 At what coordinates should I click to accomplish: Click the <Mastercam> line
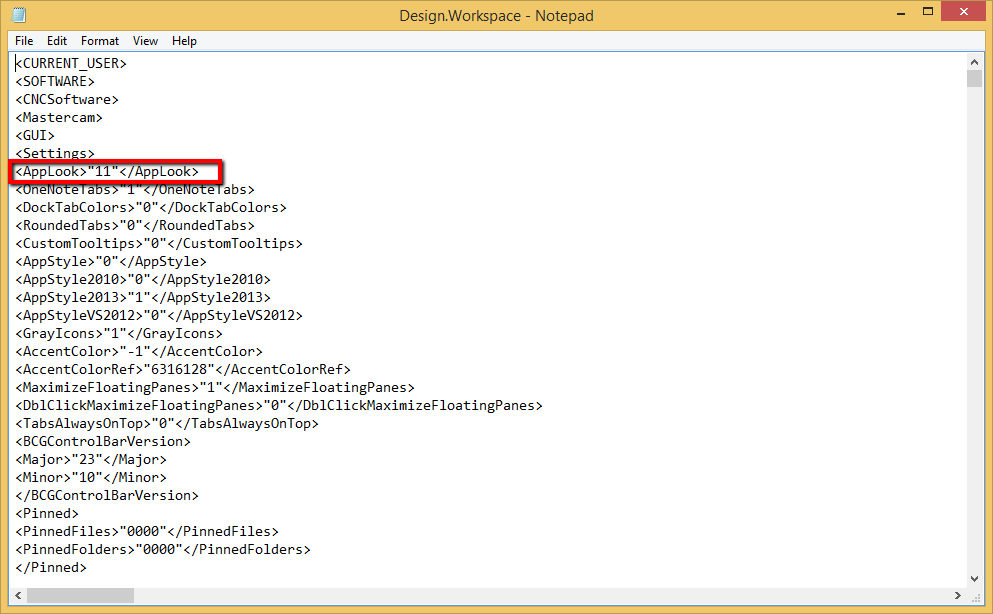point(59,118)
